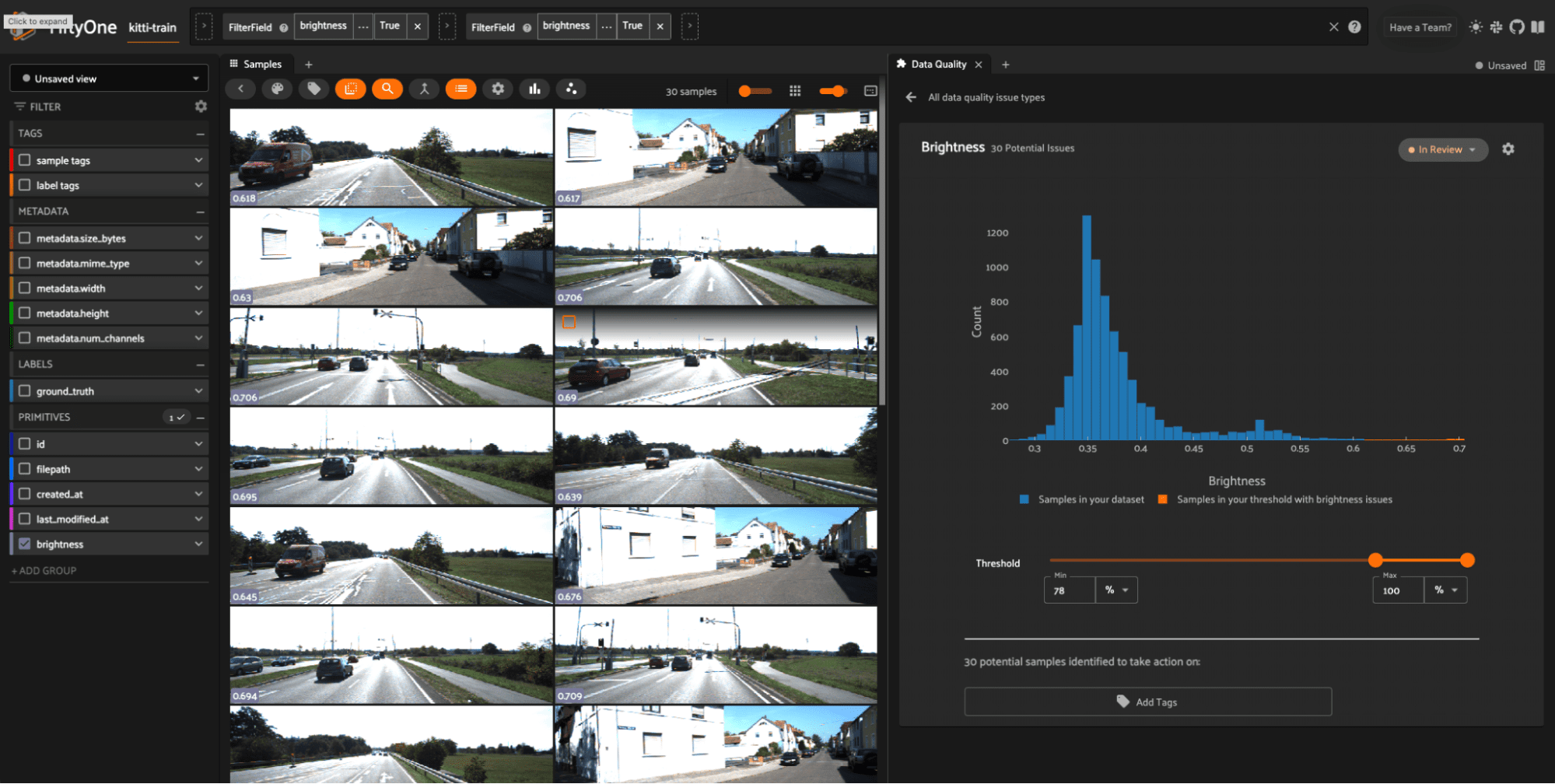Go back to all data quality issue types

coord(911,97)
